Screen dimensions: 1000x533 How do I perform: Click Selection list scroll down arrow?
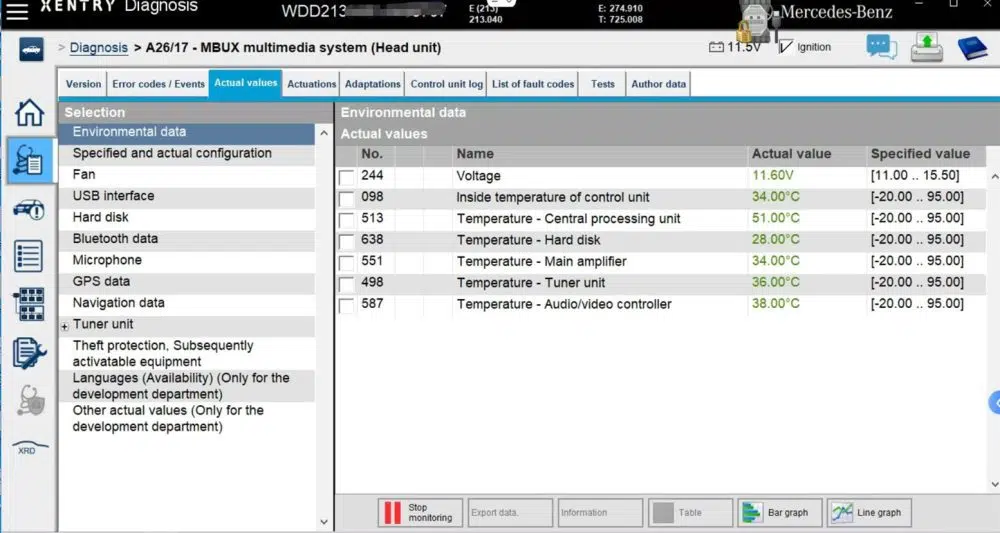tap(324, 522)
